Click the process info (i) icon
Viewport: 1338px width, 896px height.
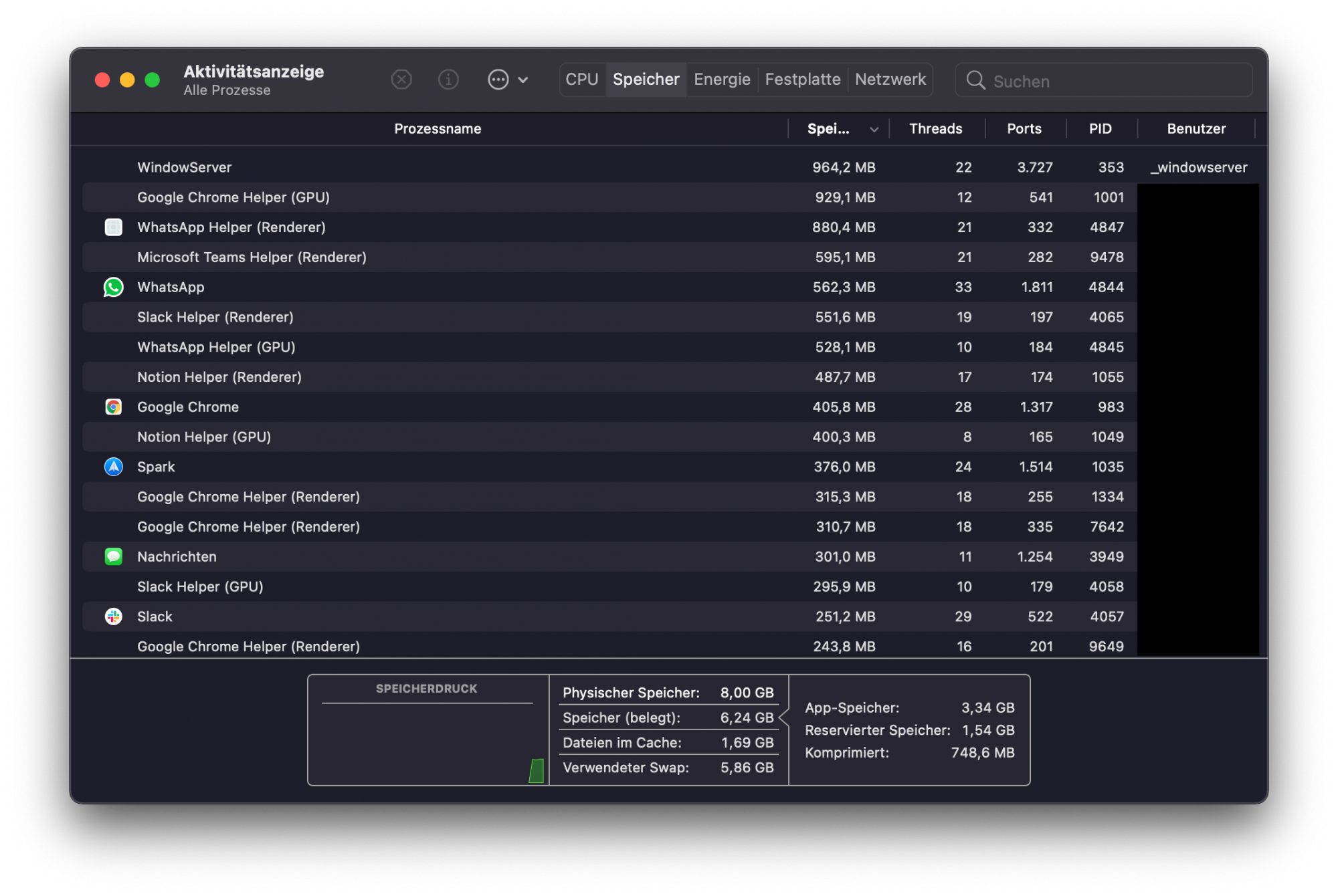click(x=448, y=80)
